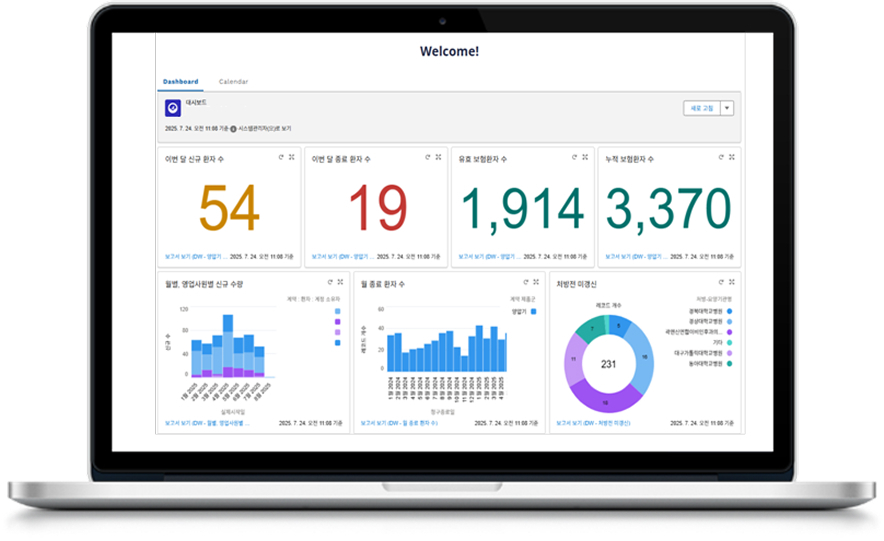Refresh the 이번 달 종료 환자 수 widget

pyautogui.click(x=427, y=157)
